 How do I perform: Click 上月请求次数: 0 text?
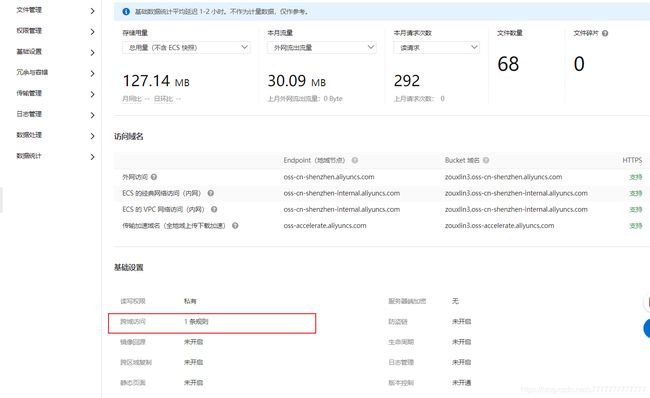click(x=419, y=99)
